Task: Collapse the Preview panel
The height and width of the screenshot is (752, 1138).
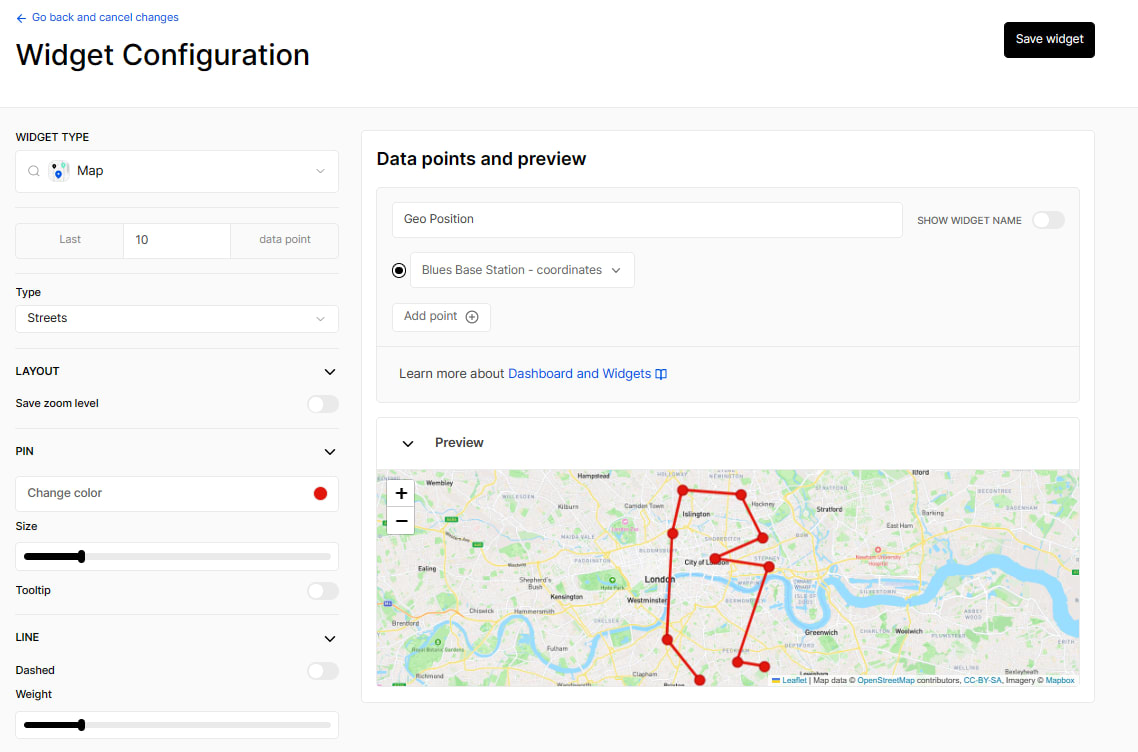Action: point(408,444)
